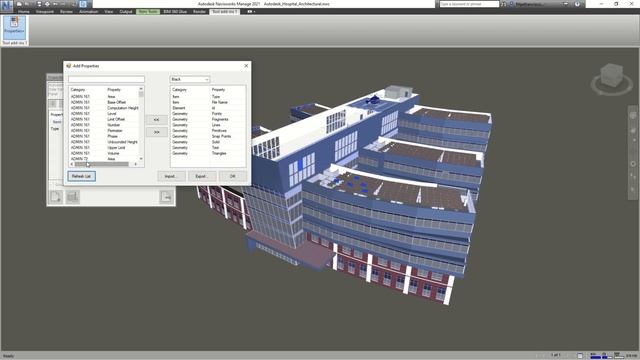The image size is (640, 360).
Task: Select the ADMIN 161 Phase row
Action: click(x=104, y=136)
